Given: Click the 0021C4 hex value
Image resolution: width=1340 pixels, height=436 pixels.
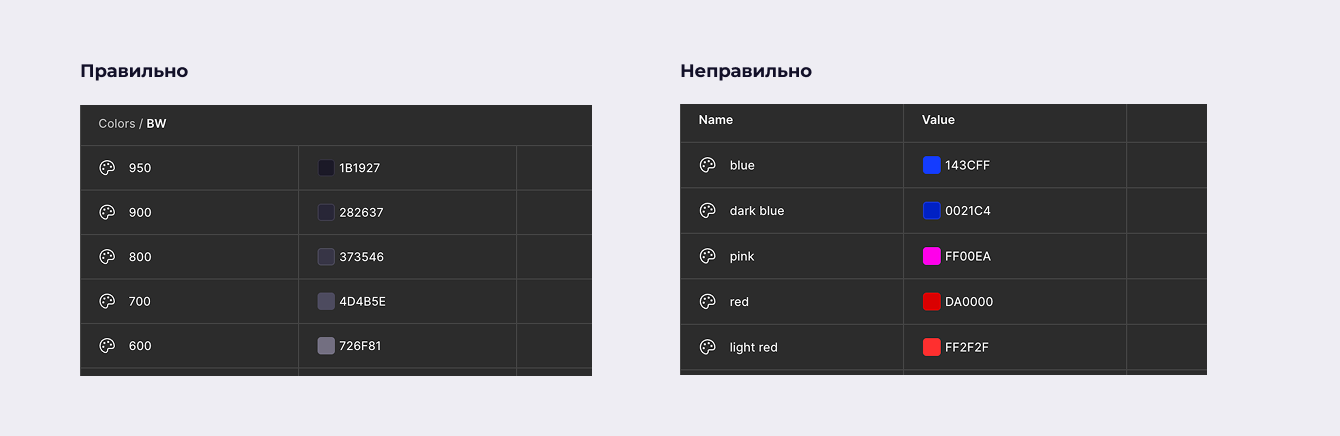Looking at the screenshot, I should click(968, 211).
